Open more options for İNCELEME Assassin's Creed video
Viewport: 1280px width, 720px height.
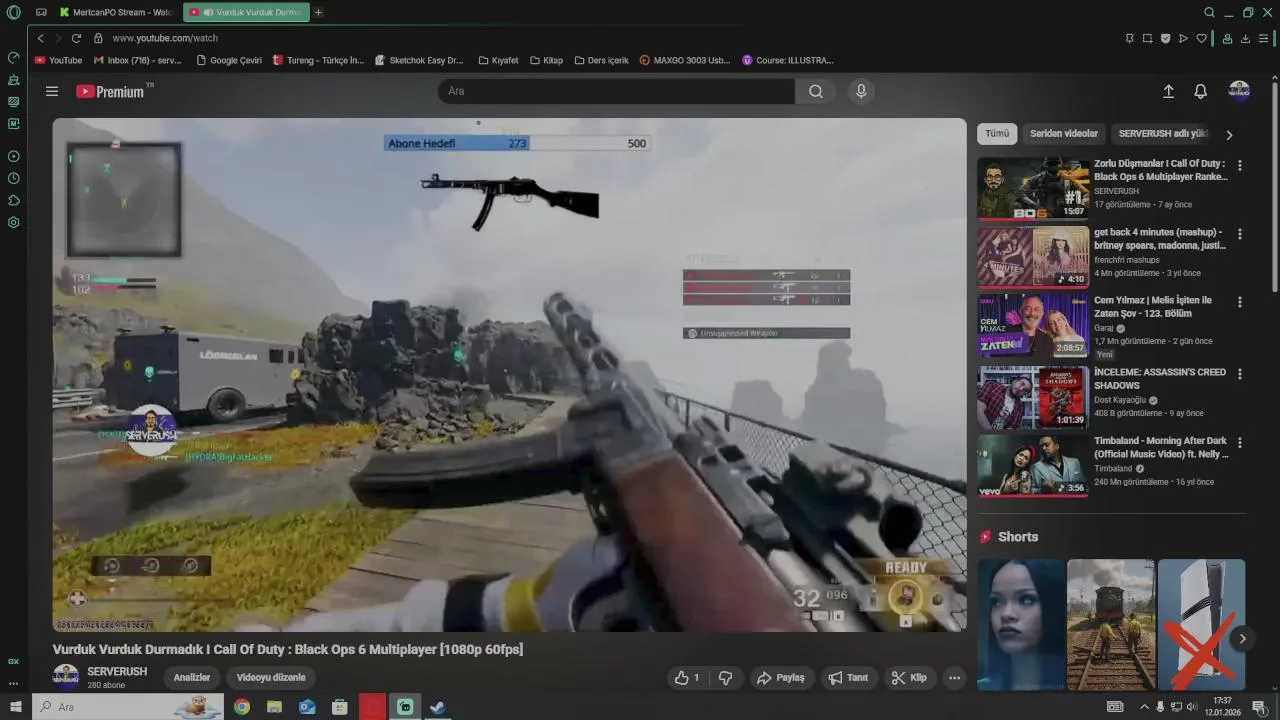[x=1240, y=374]
